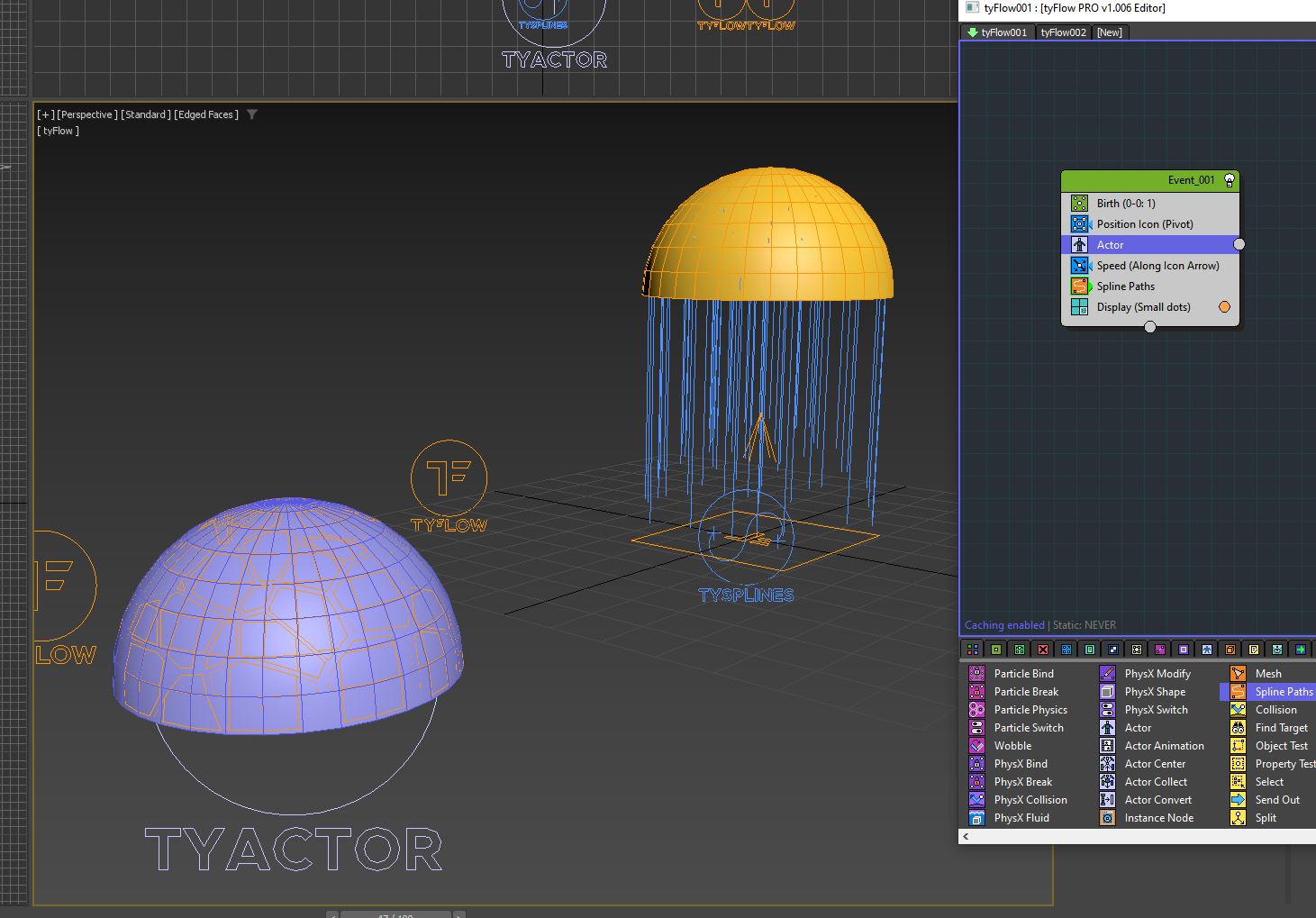Click the viewport filter funnel icon
1316x918 pixels.
tap(252, 114)
